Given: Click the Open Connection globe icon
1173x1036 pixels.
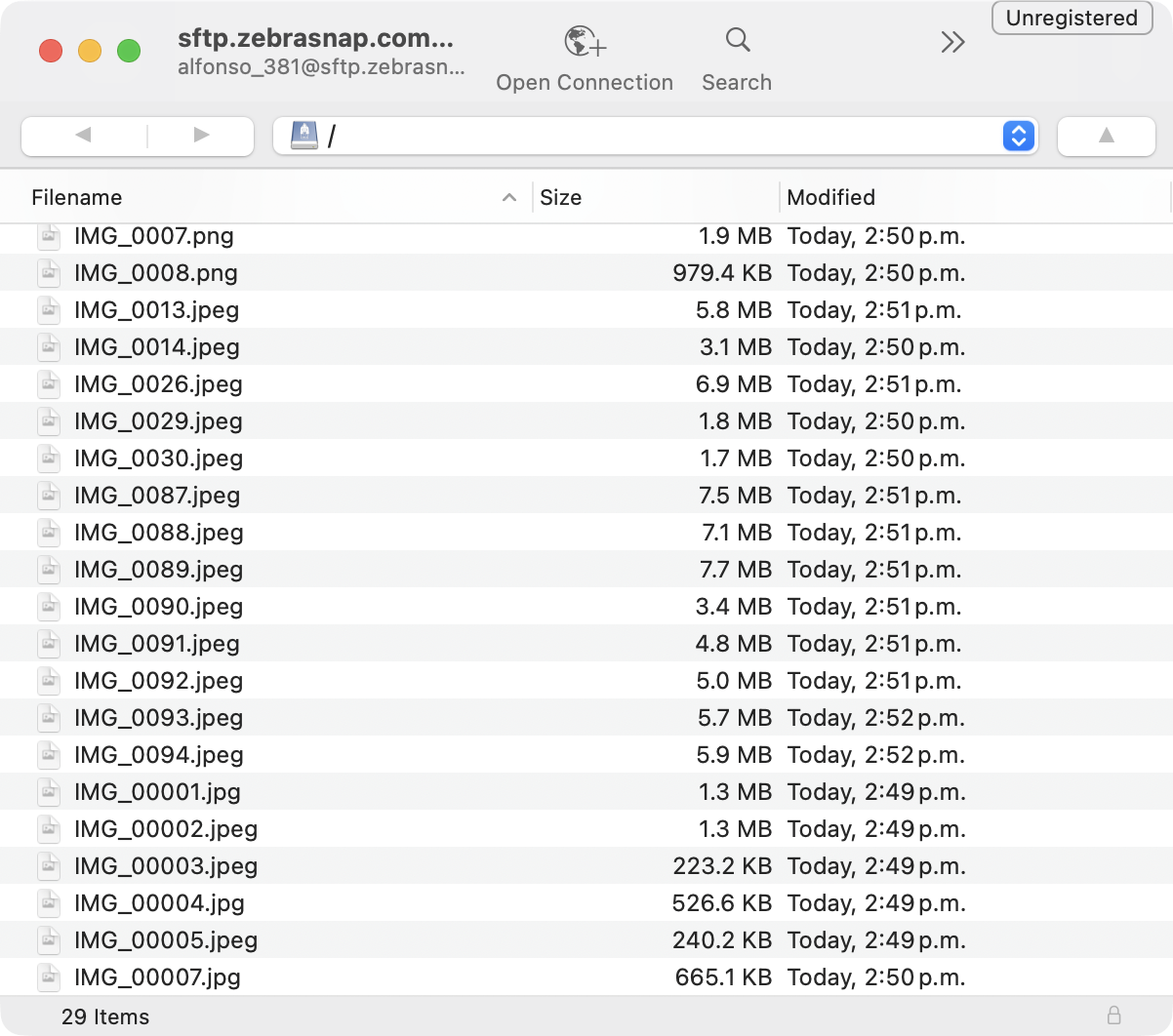Looking at the screenshot, I should click(x=585, y=42).
